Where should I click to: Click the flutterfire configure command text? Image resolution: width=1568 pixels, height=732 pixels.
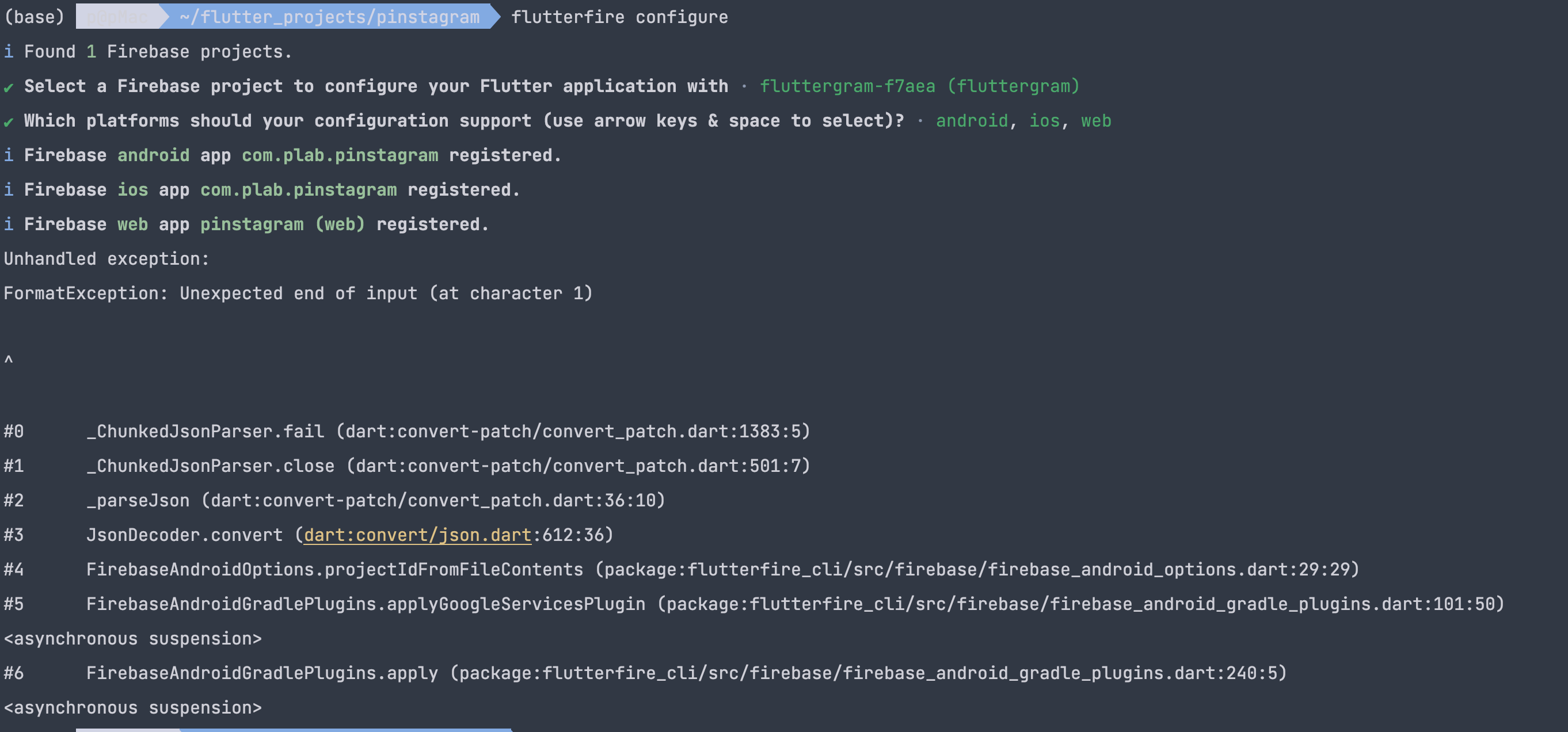coord(619,17)
